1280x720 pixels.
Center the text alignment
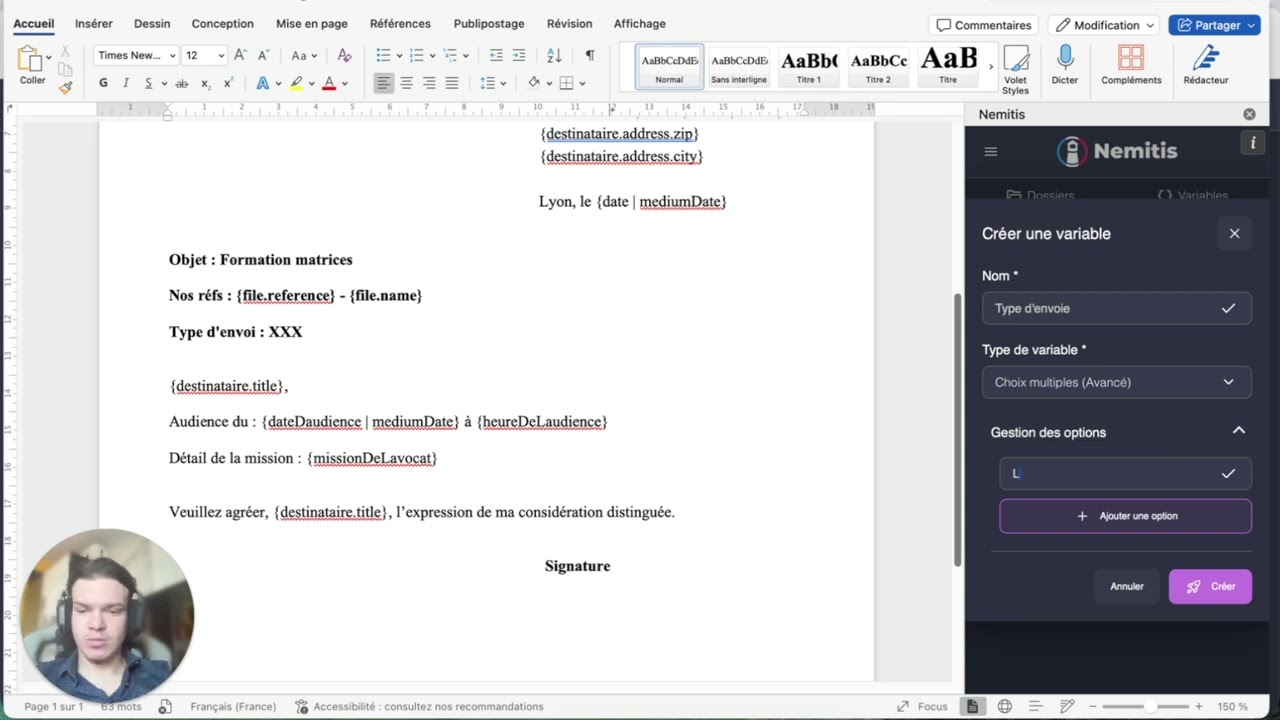406,83
